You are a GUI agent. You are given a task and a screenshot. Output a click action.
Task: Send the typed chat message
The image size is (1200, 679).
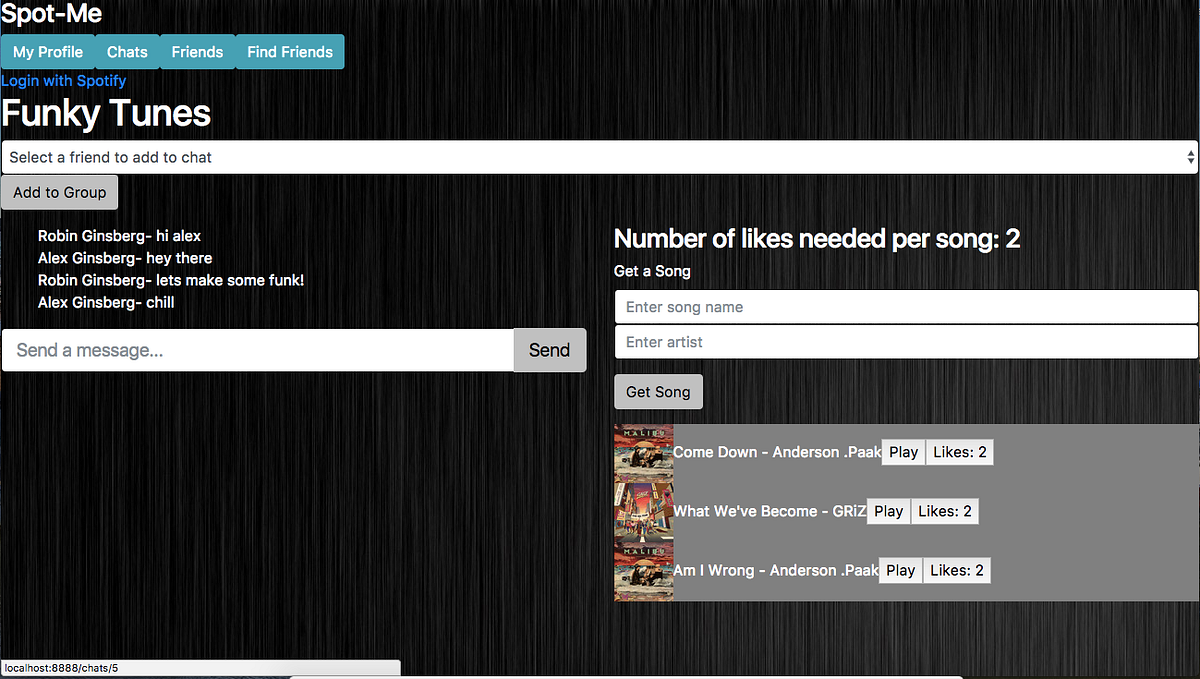tap(549, 350)
